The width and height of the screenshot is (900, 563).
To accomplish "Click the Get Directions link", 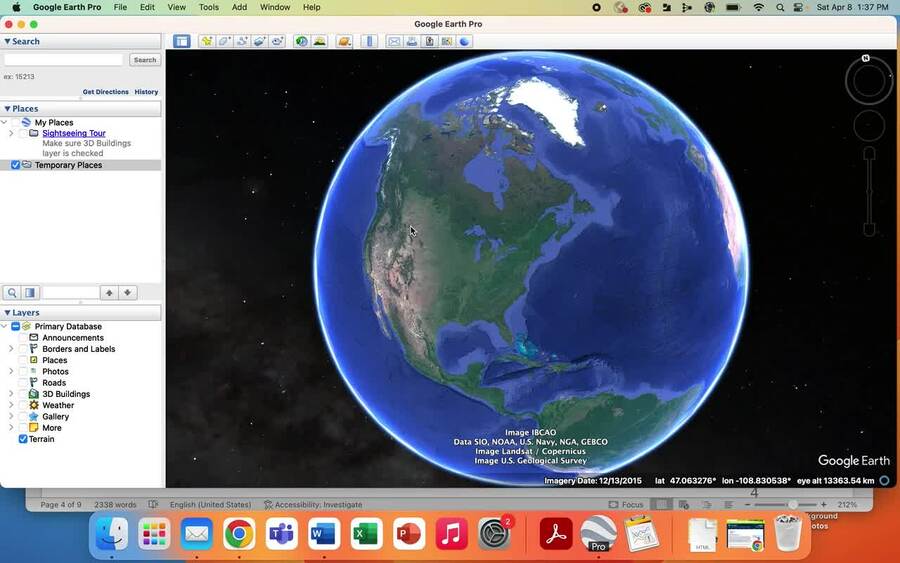I will pos(105,92).
